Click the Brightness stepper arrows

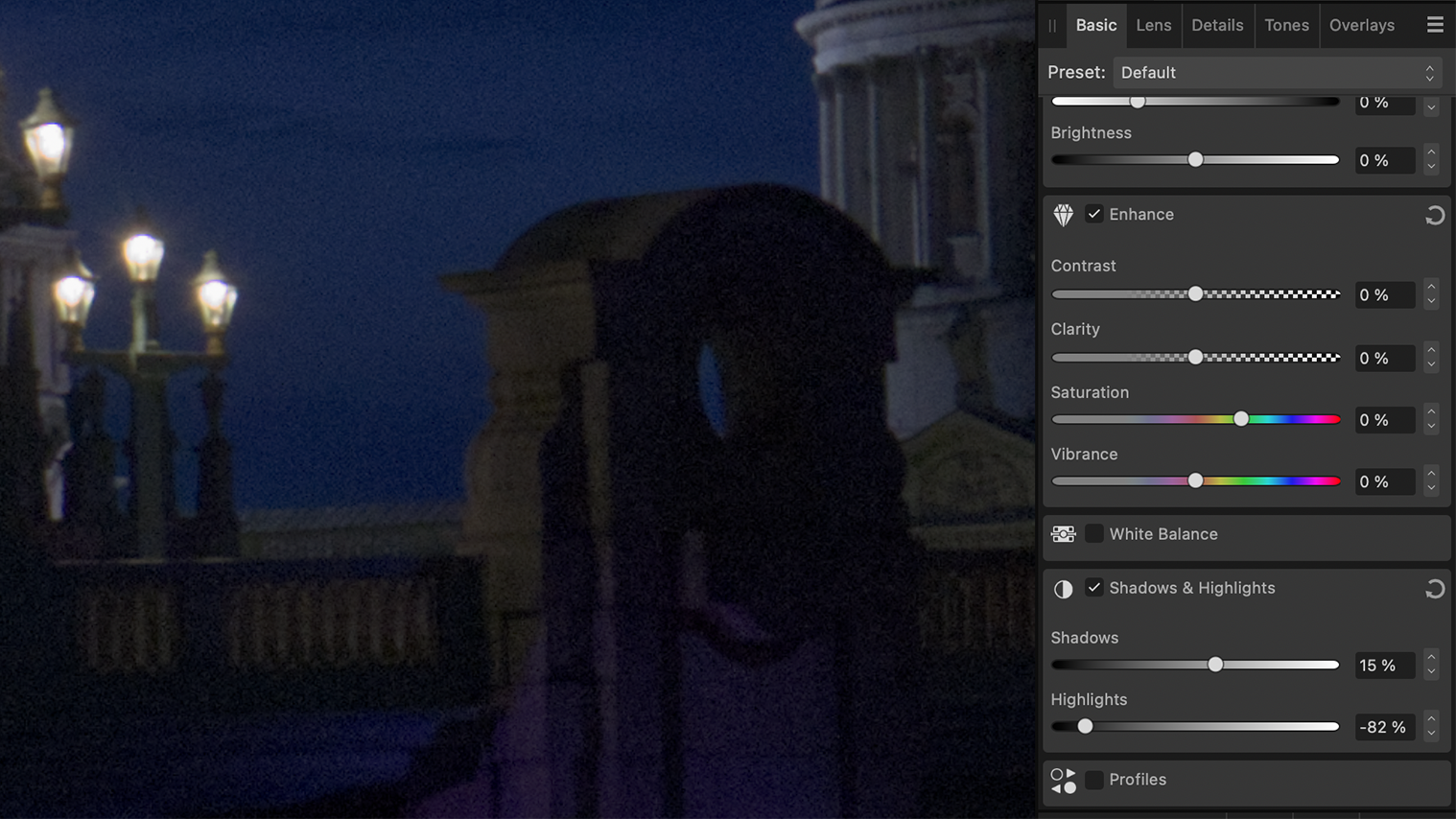[x=1431, y=159]
